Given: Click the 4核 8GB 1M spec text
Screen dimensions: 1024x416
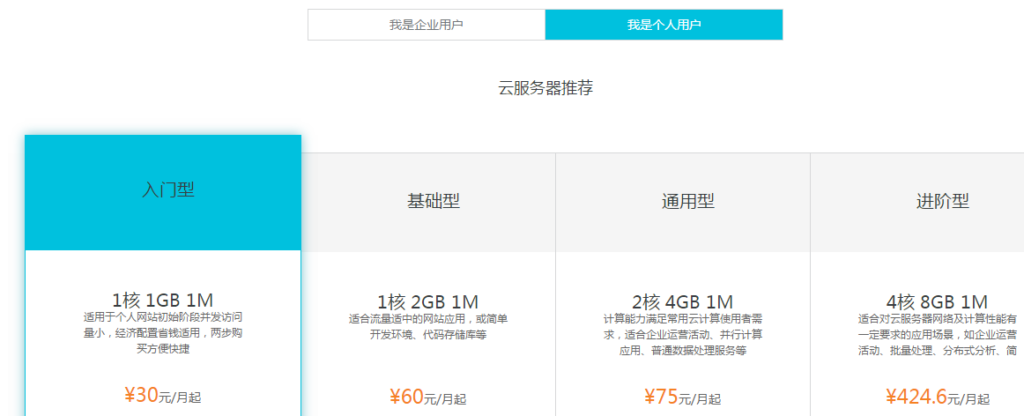Looking at the screenshot, I should pyautogui.click(x=937, y=302).
